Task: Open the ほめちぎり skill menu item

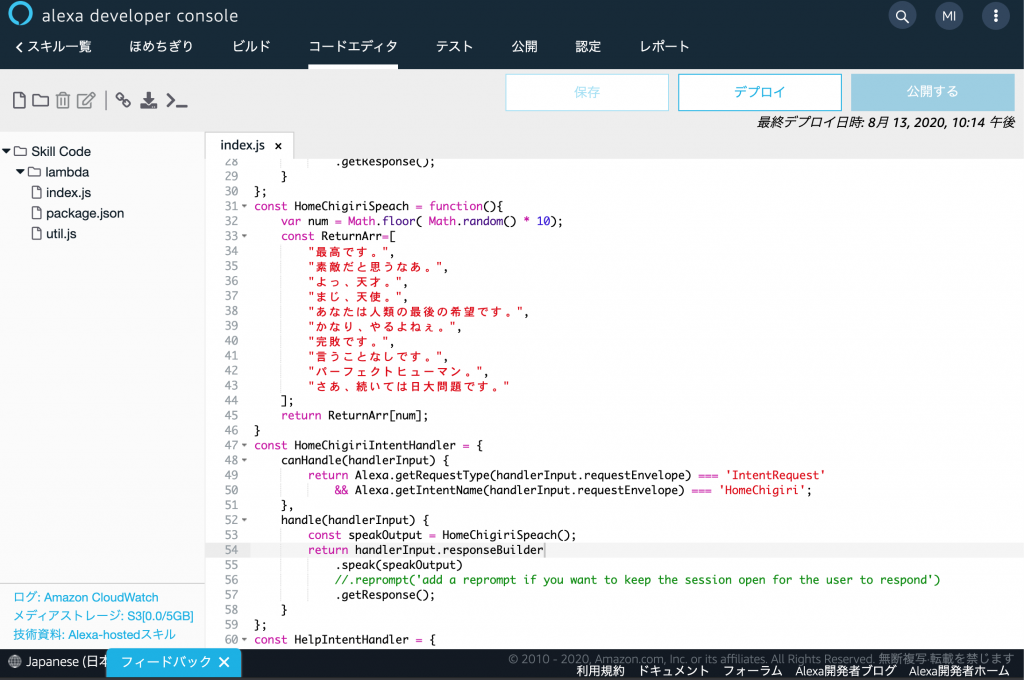Action: click(161, 46)
